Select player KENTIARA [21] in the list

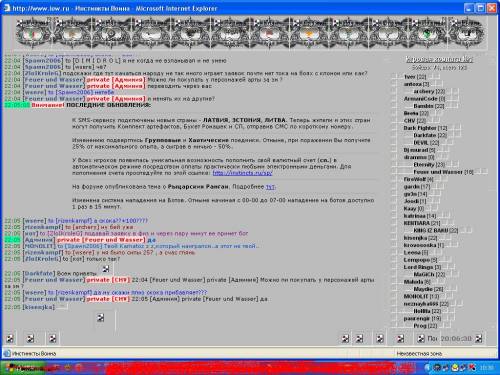pyautogui.click(x=422, y=223)
